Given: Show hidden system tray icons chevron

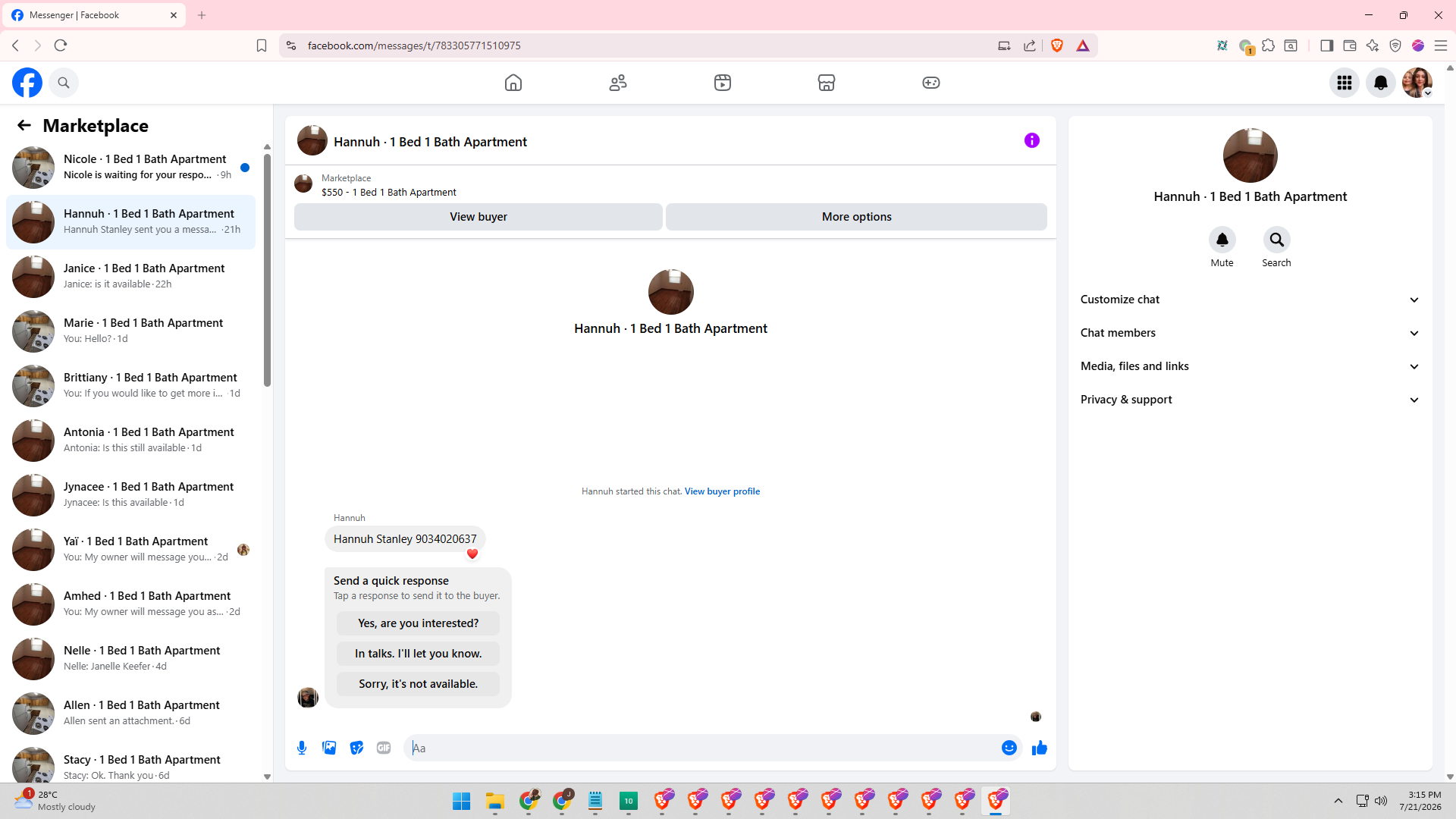Looking at the screenshot, I should 1338,801.
